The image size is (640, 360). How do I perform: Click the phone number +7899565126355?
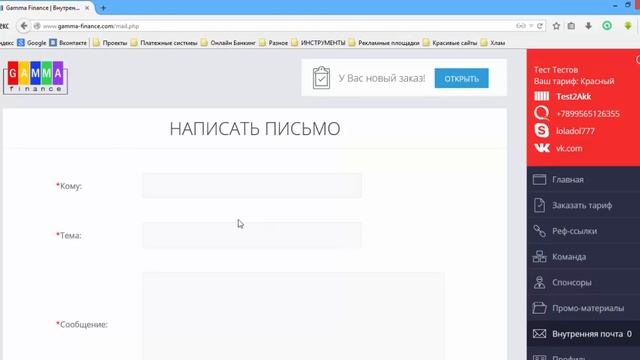click(x=588, y=113)
